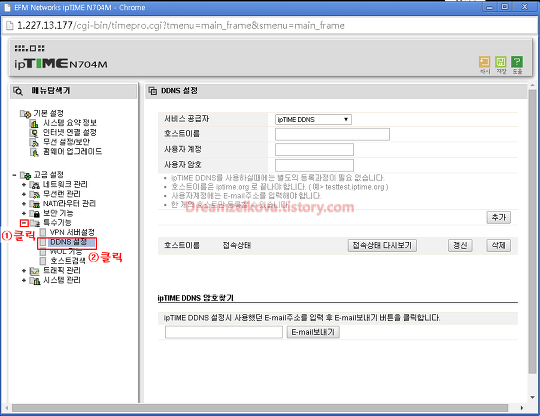The width and height of the screenshot is (540, 416).
Task: Click the orange refresh icon in header
Action: click(485, 62)
